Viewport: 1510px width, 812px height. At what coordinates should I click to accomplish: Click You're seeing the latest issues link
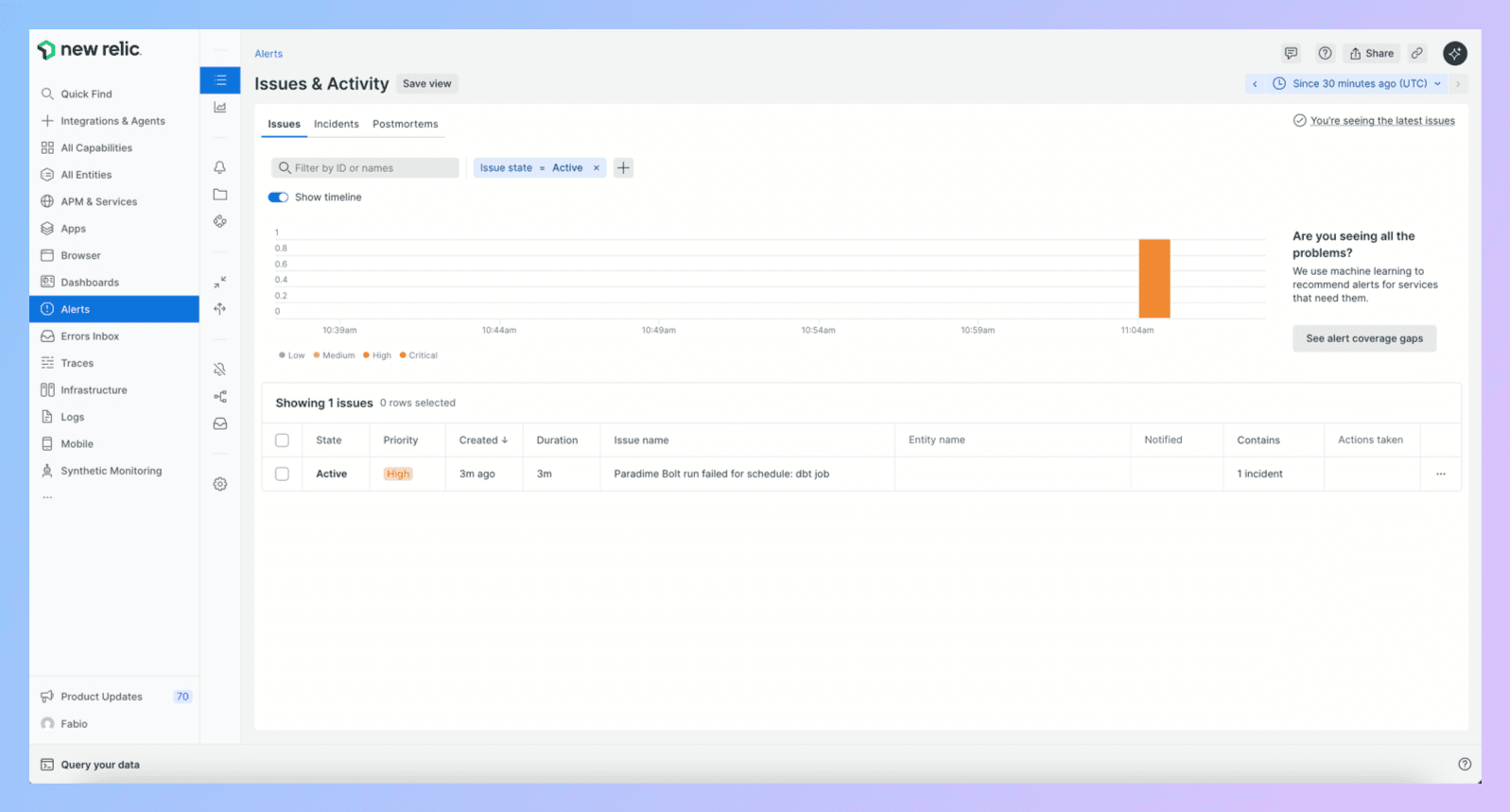click(x=1382, y=121)
